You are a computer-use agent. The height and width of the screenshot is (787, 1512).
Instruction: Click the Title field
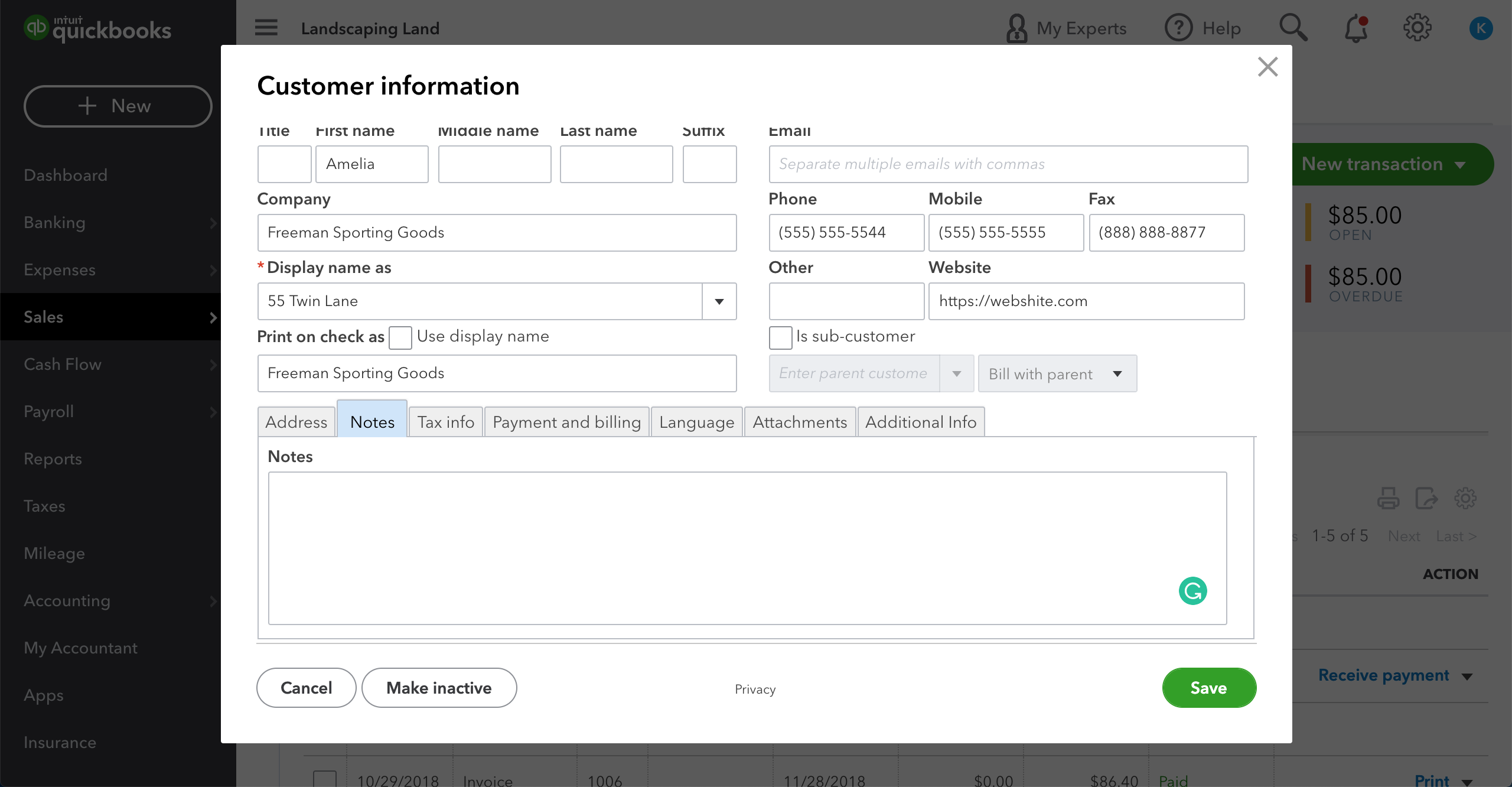tap(284, 164)
